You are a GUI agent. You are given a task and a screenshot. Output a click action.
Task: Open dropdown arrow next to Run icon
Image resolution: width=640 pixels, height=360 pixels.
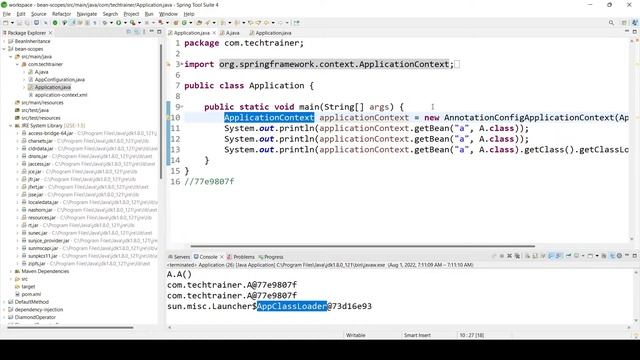[x=125, y=23]
